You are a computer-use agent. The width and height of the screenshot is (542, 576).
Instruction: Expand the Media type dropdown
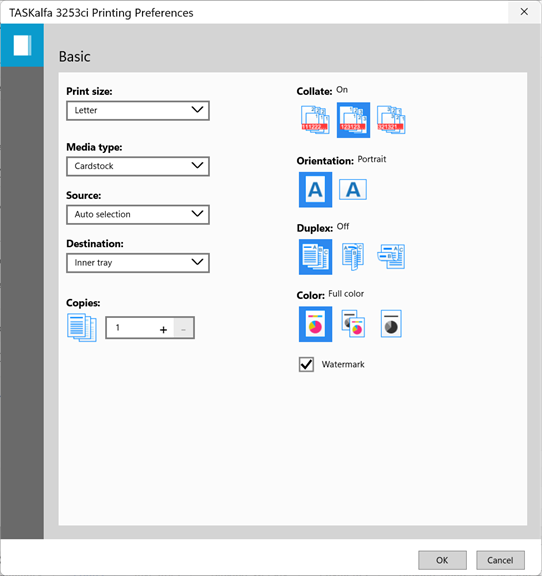pos(138,166)
